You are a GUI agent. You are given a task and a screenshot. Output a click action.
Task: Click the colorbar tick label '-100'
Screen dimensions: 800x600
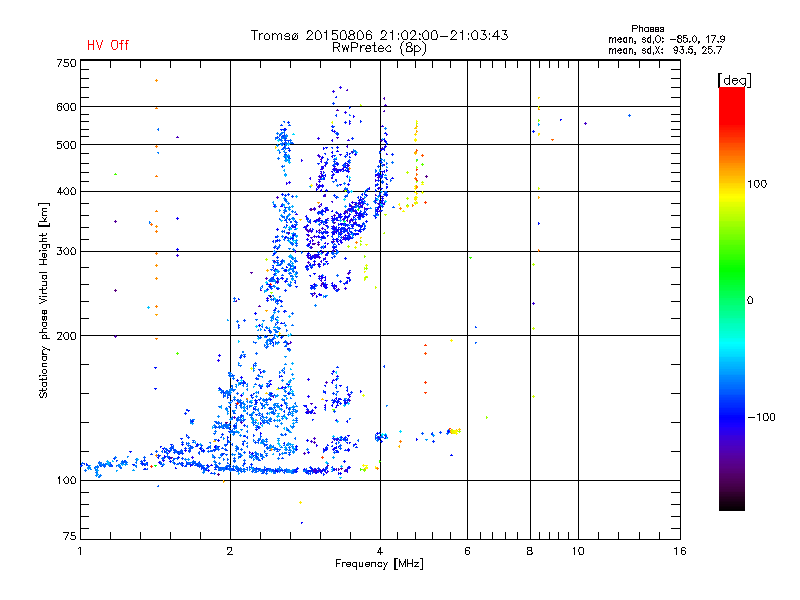coord(761,417)
